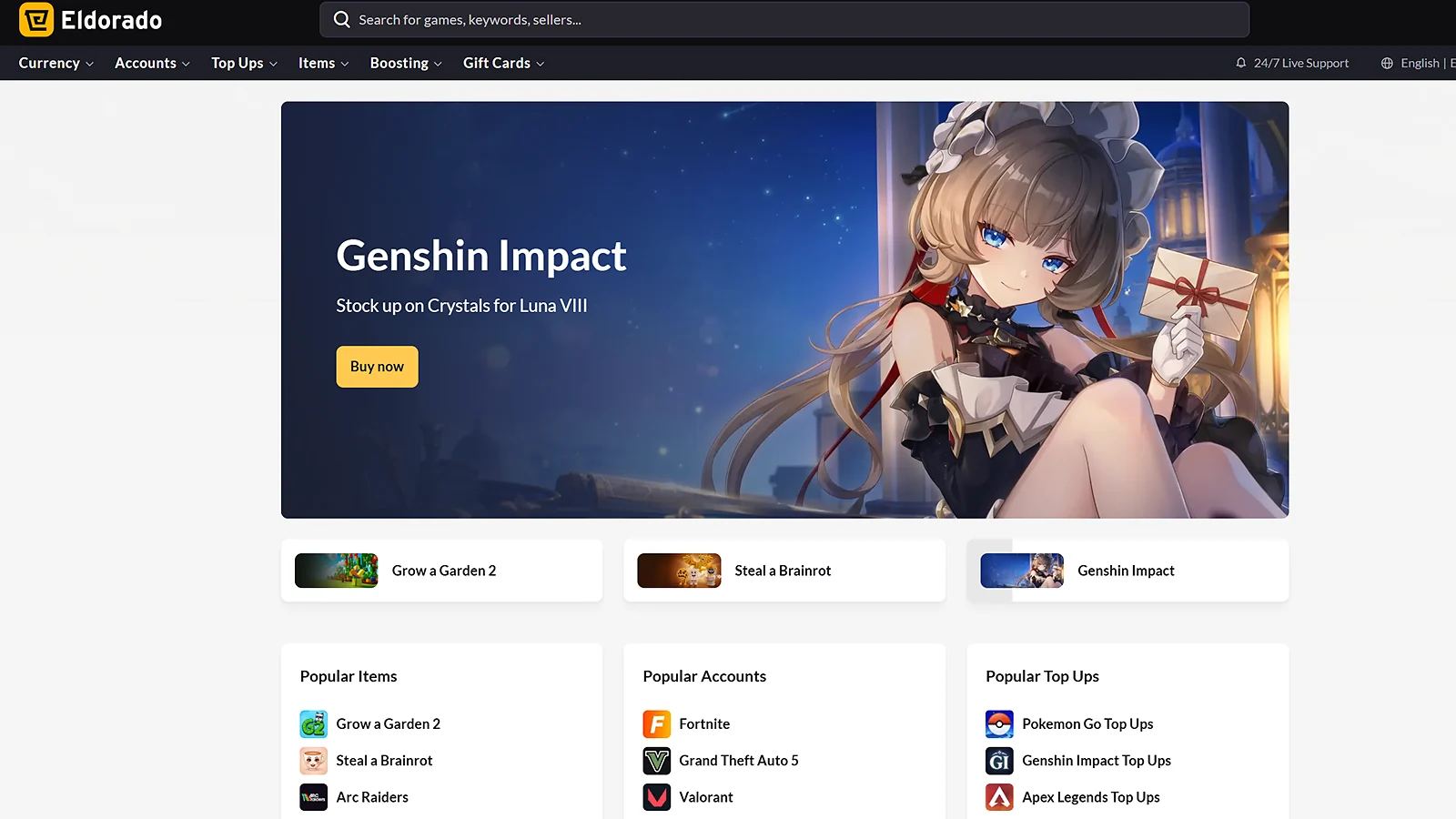Click the Steal a Brainrot card thumbnail
This screenshot has height=819, width=1456.
[679, 571]
